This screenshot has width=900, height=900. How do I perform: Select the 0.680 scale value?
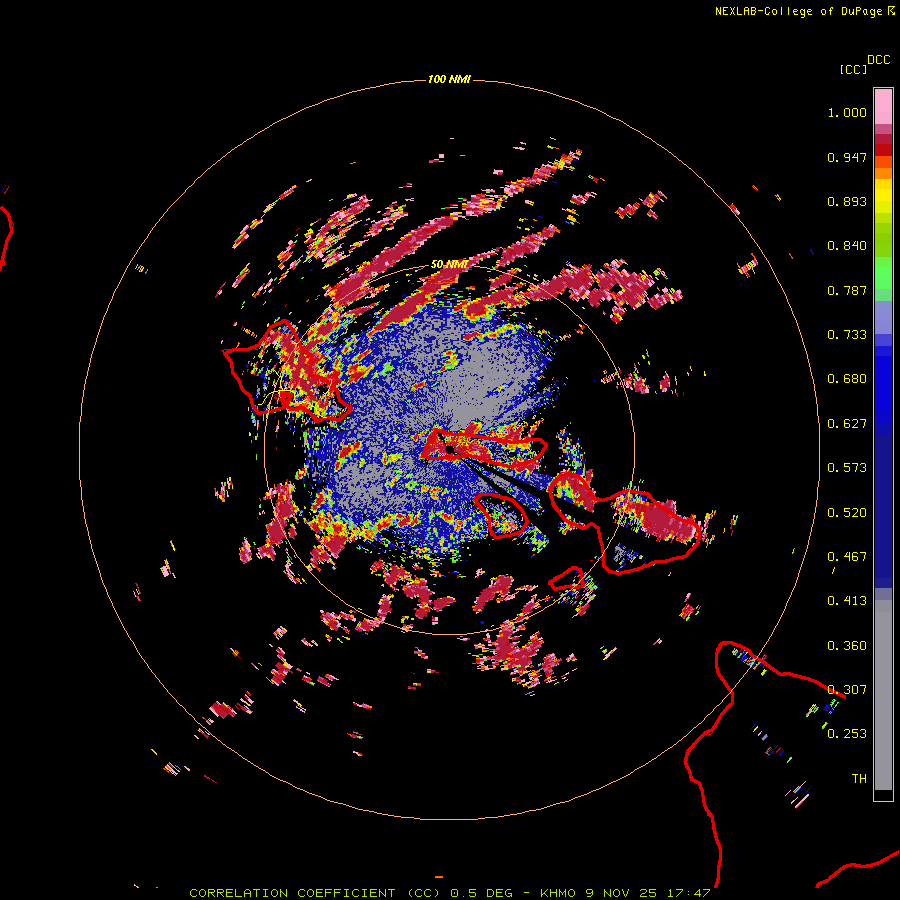click(847, 379)
